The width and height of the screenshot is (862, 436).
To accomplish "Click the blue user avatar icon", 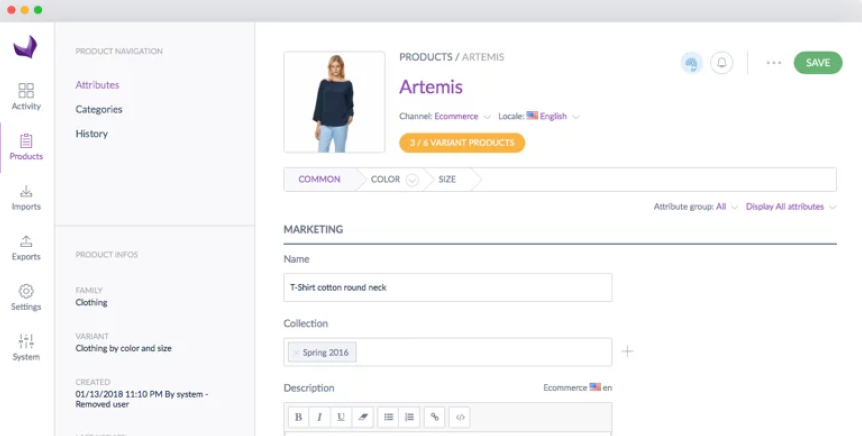I will tap(692, 63).
